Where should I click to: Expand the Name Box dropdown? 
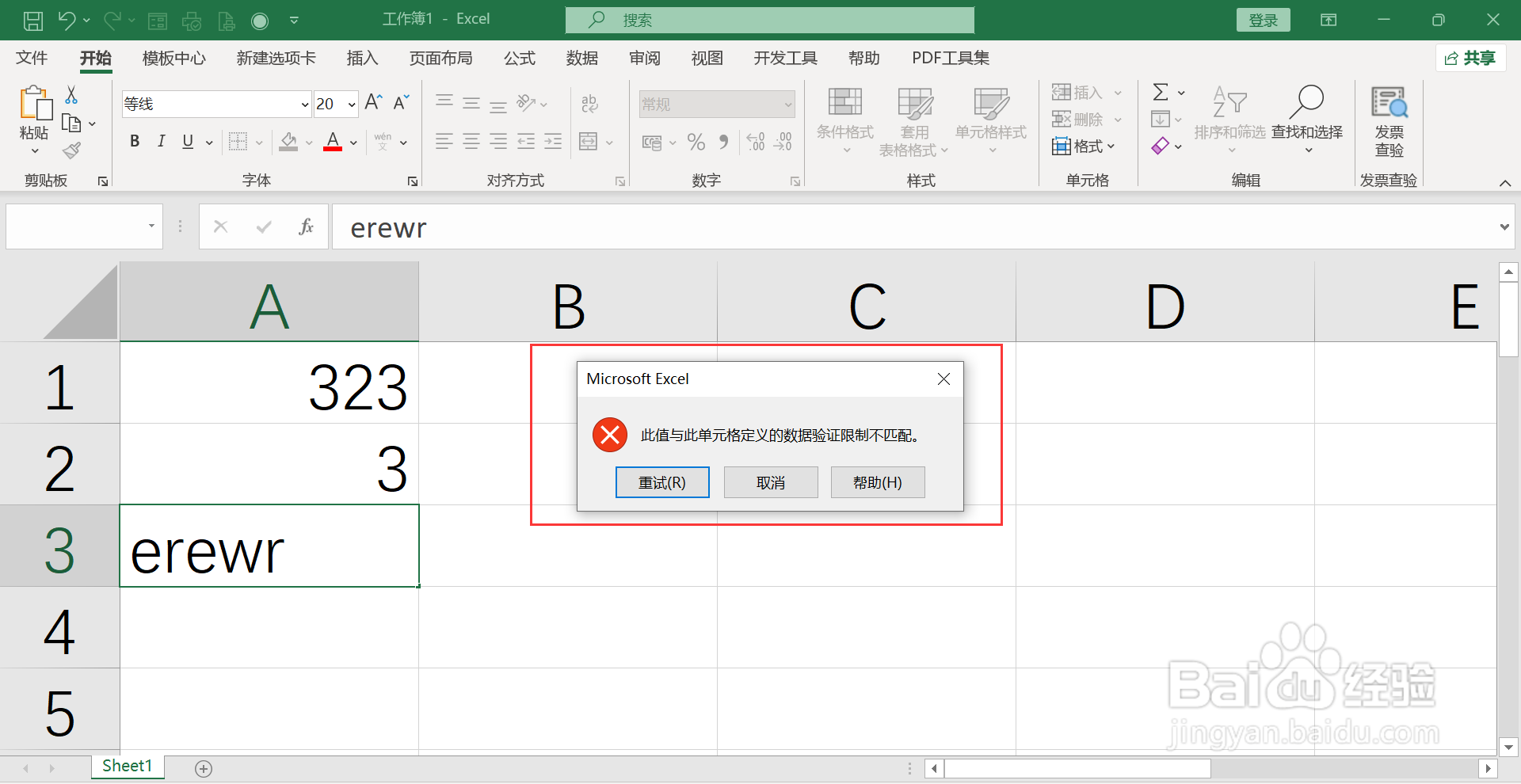(x=151, y=226)
